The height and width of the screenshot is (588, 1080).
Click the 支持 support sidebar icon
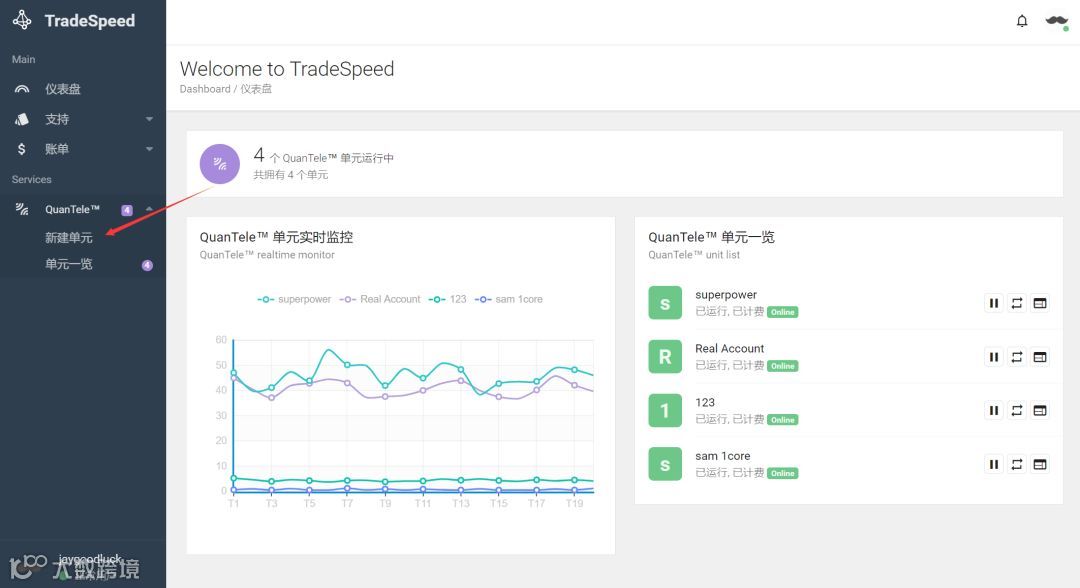click(x=22, y=119)
